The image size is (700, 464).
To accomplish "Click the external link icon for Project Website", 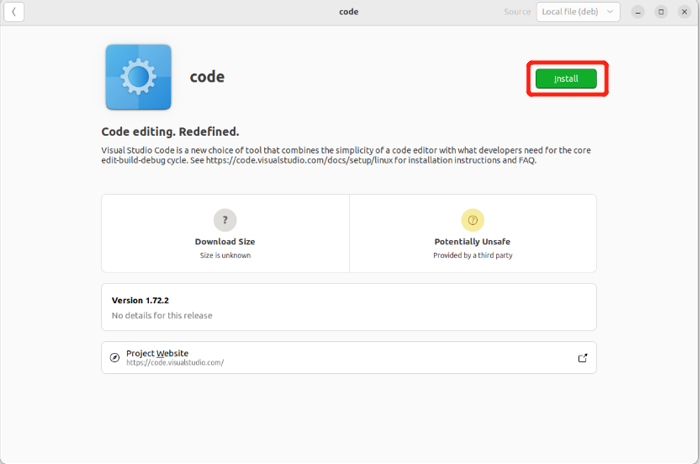I will (582, 358).
